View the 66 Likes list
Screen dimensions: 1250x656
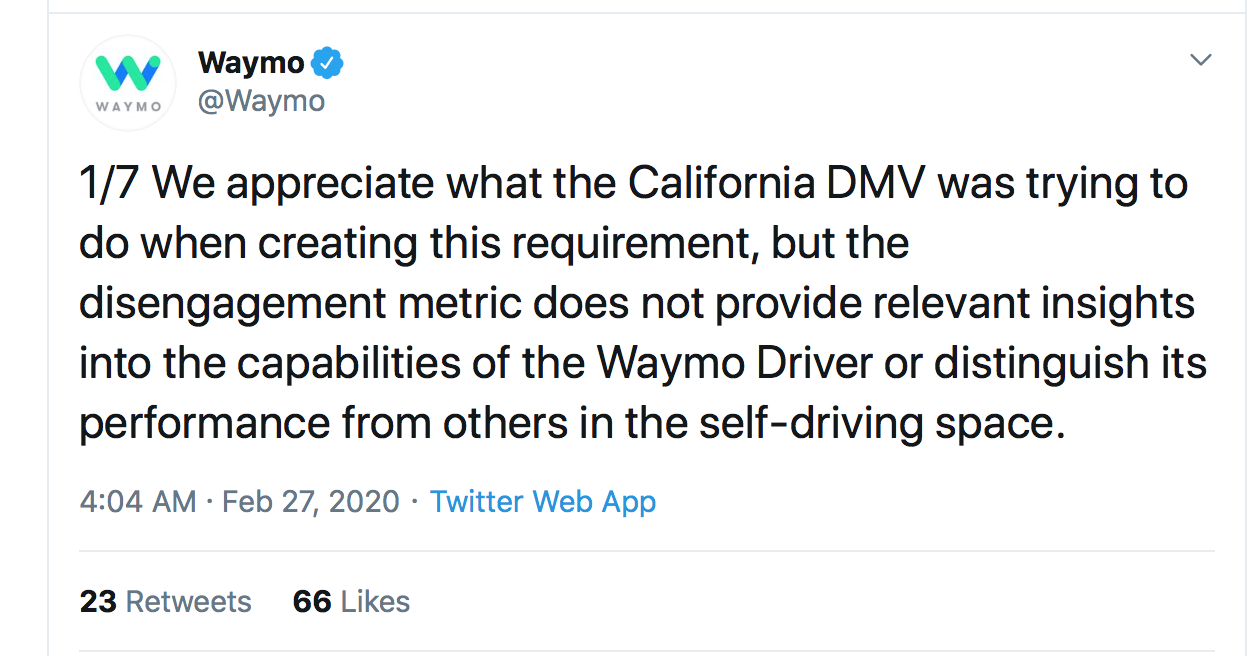click(x=351, y=601)
